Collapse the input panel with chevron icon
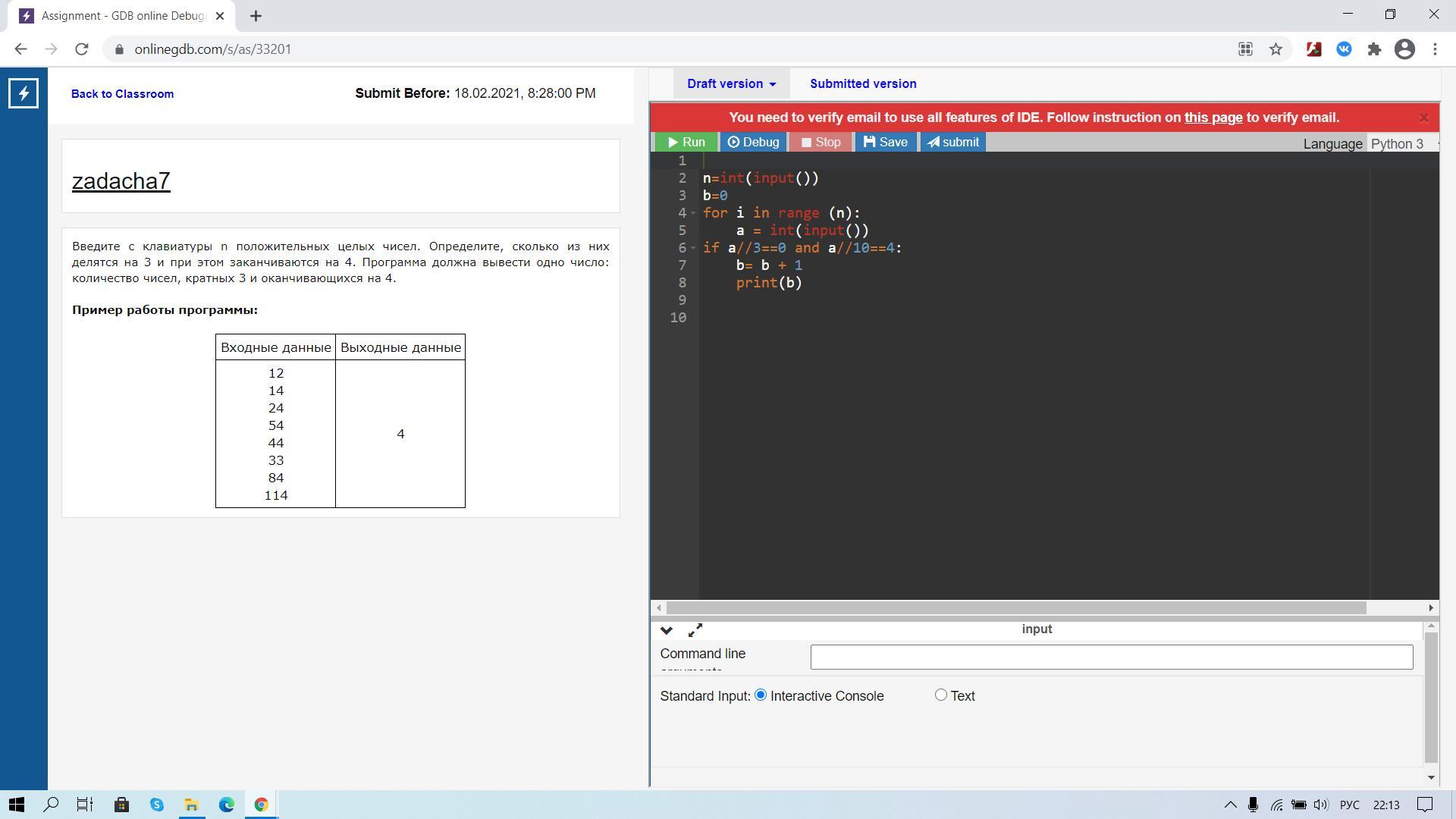Screen dimensions: 1456x819 (667, 630)
